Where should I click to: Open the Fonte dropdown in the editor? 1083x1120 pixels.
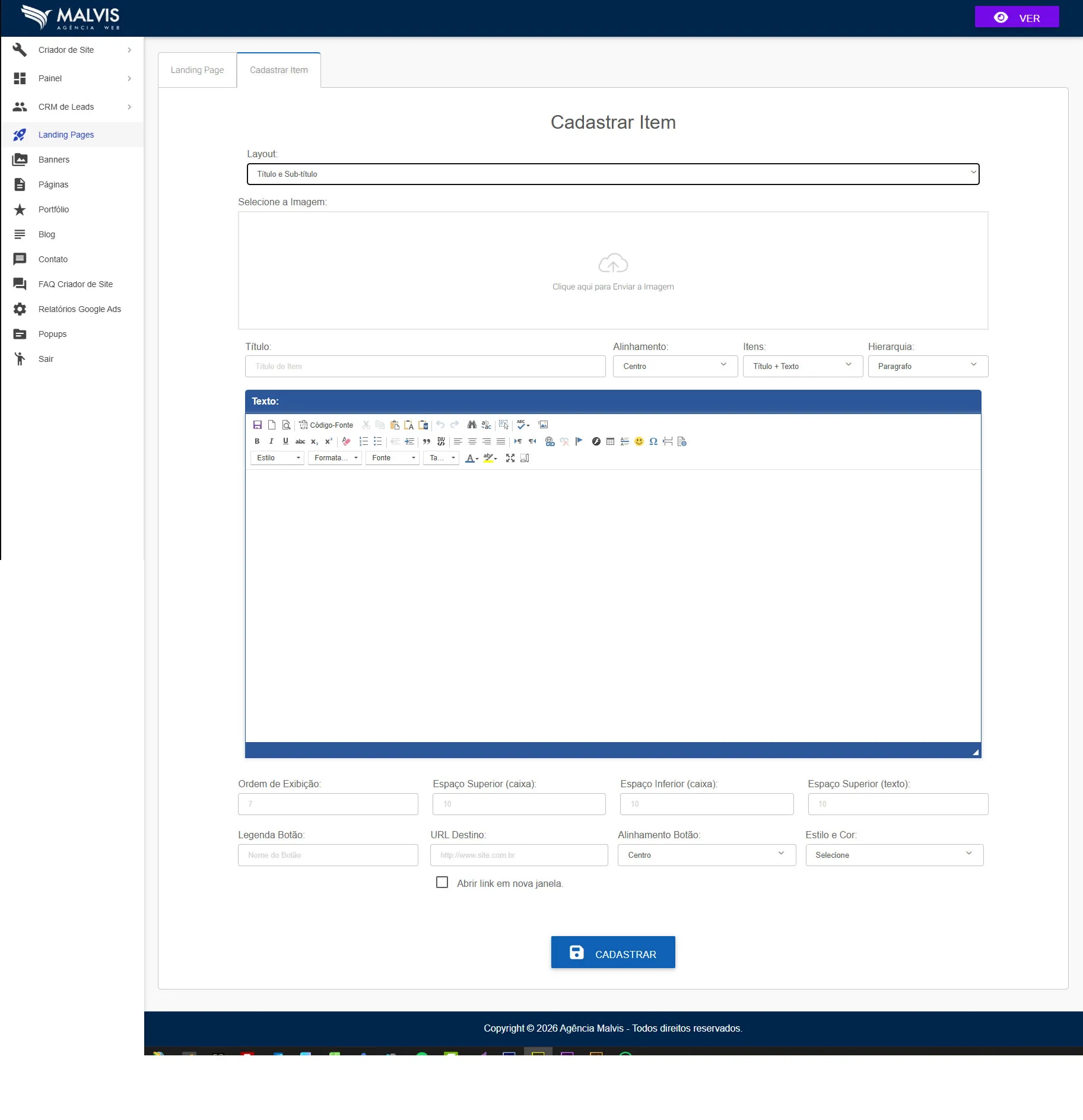click(392, 457)
